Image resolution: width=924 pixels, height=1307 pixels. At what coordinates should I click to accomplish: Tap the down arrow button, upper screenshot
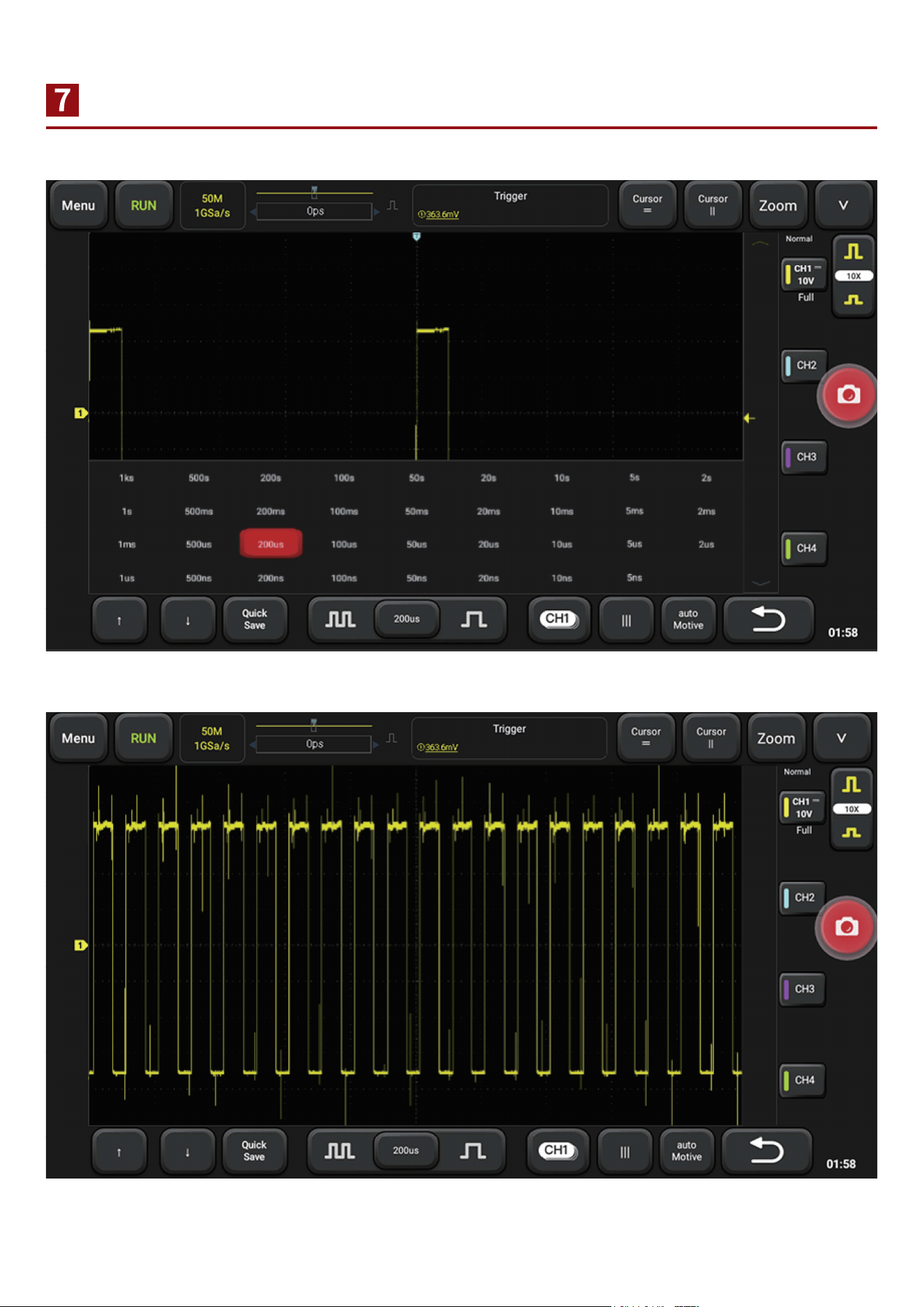pos(188,620)
